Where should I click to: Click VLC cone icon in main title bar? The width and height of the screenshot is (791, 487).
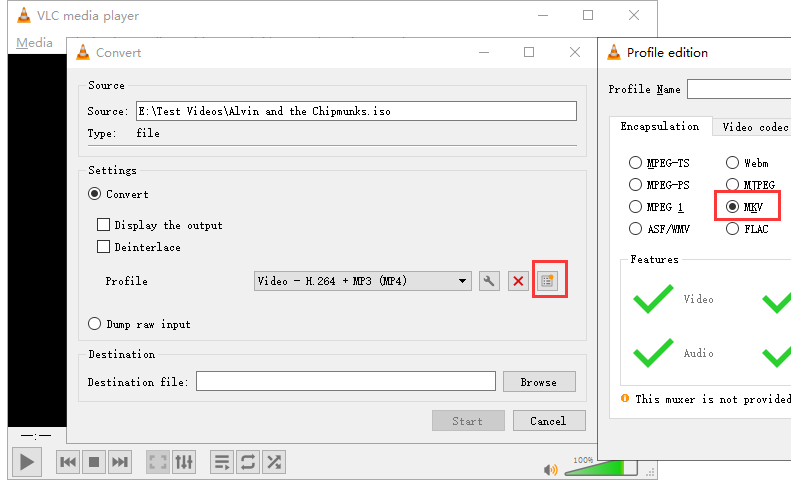(24, 15)
